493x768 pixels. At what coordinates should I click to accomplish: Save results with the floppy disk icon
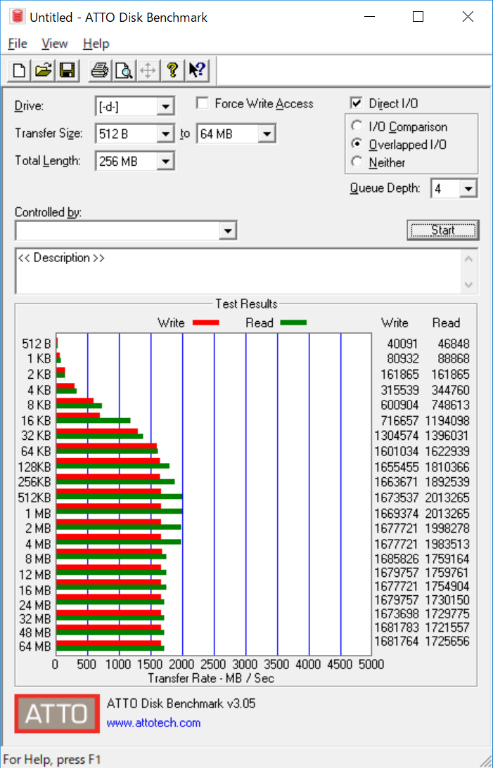click(67, 71)
